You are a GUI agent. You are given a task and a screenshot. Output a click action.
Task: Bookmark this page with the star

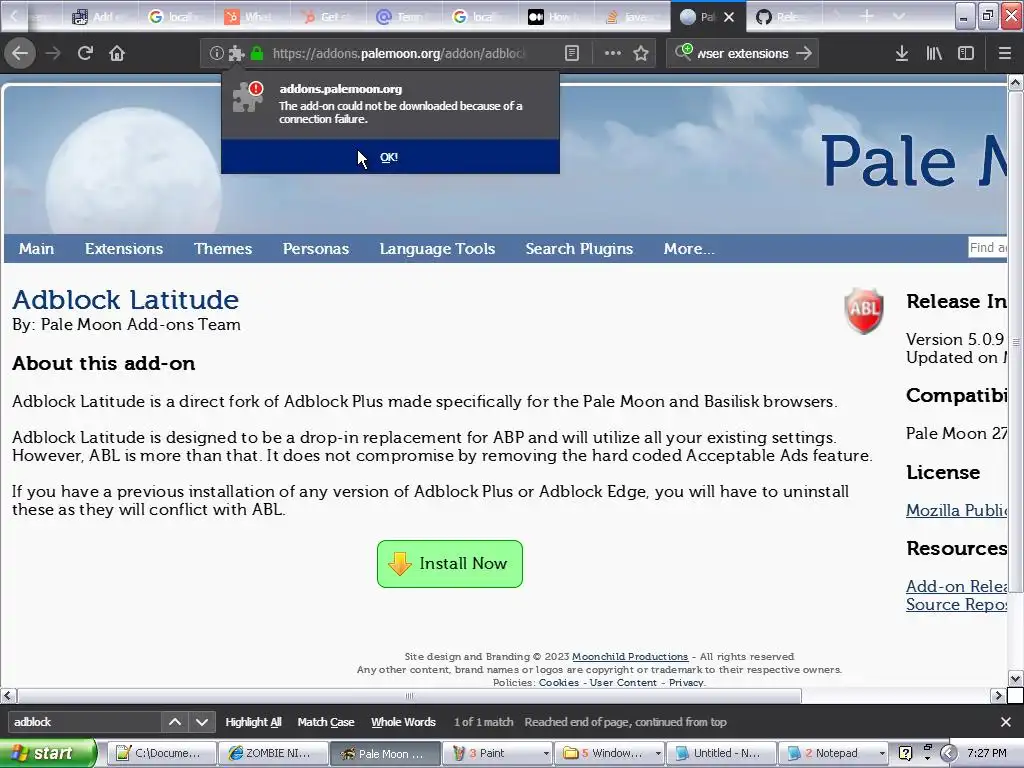click(641, 54)
